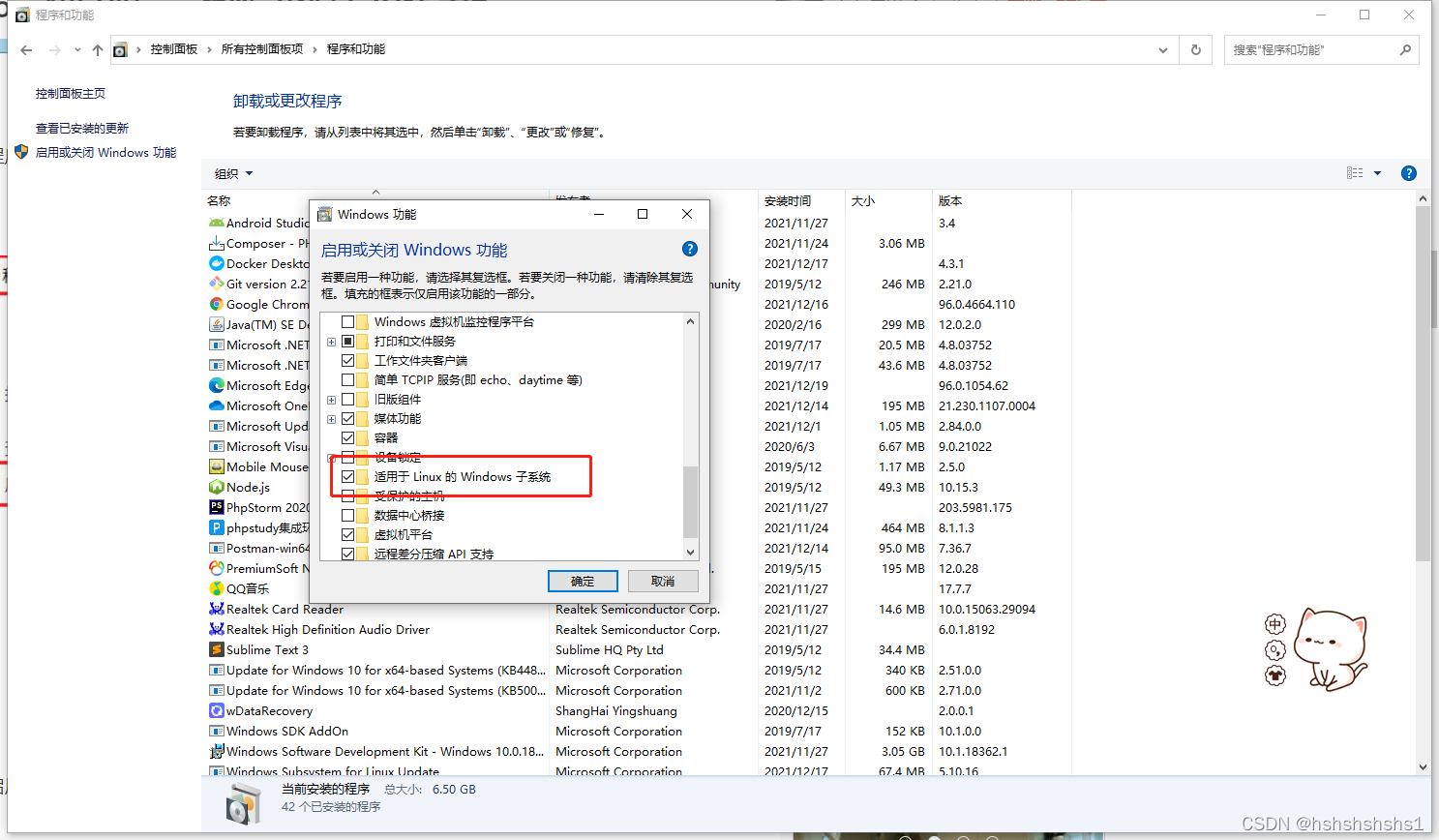Toggle 适用于 Linux 的 Windows 子系统 checkbox

[x=348, y=476]
